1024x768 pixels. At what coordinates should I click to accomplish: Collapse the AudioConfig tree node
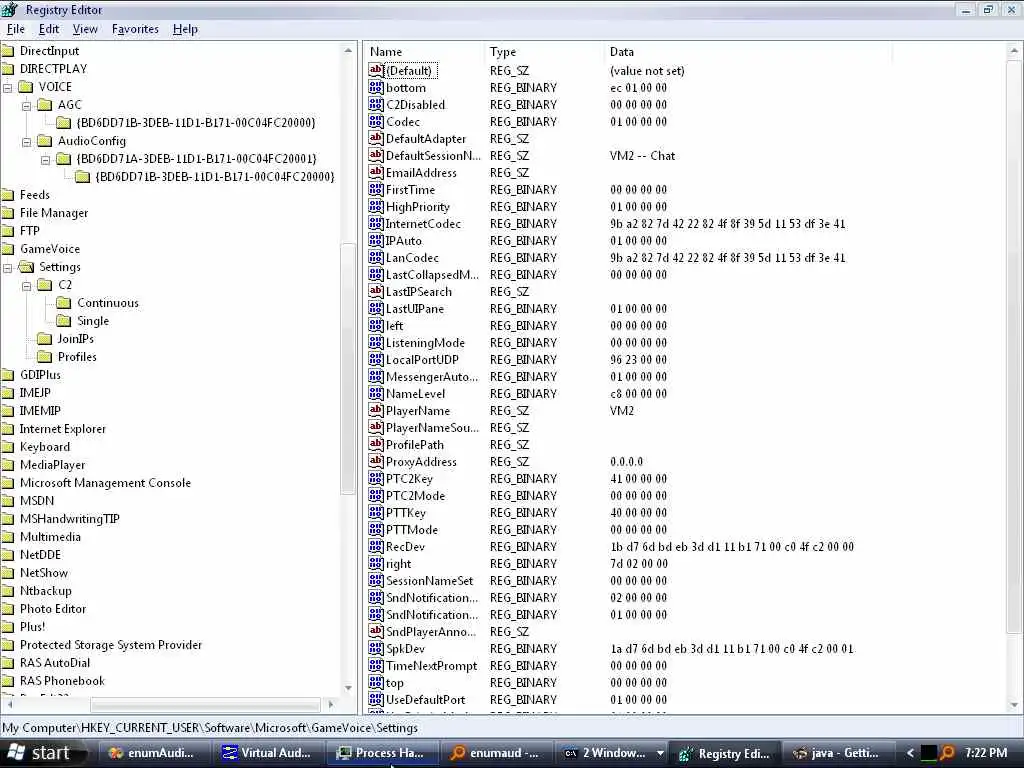27,141
